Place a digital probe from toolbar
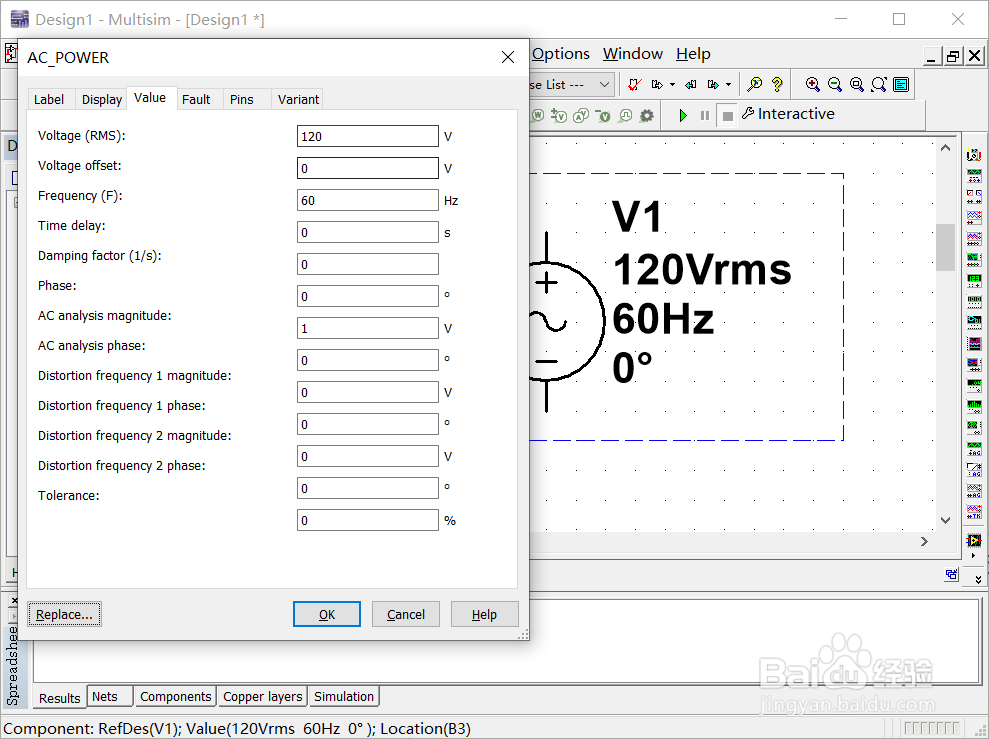The width and height of the screenshot is (989, 739). [x=625, y=115]
